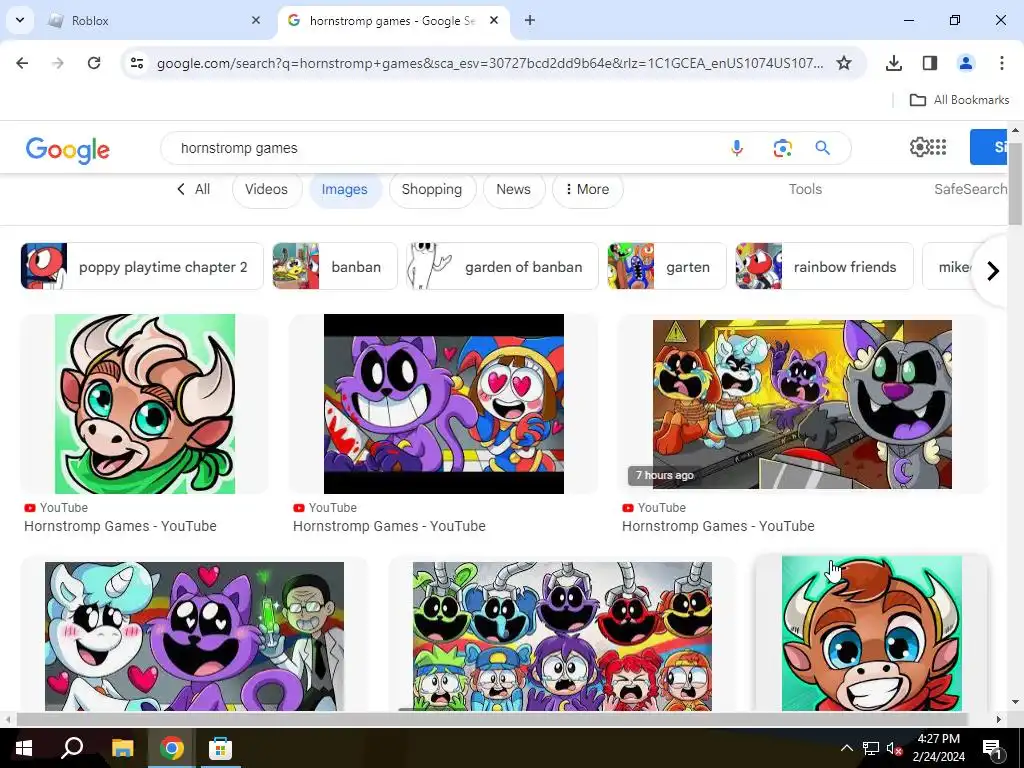This screenshot has height=768, width=1024.
Task: Close the hornstromp games tab
Action: (494, 21)
